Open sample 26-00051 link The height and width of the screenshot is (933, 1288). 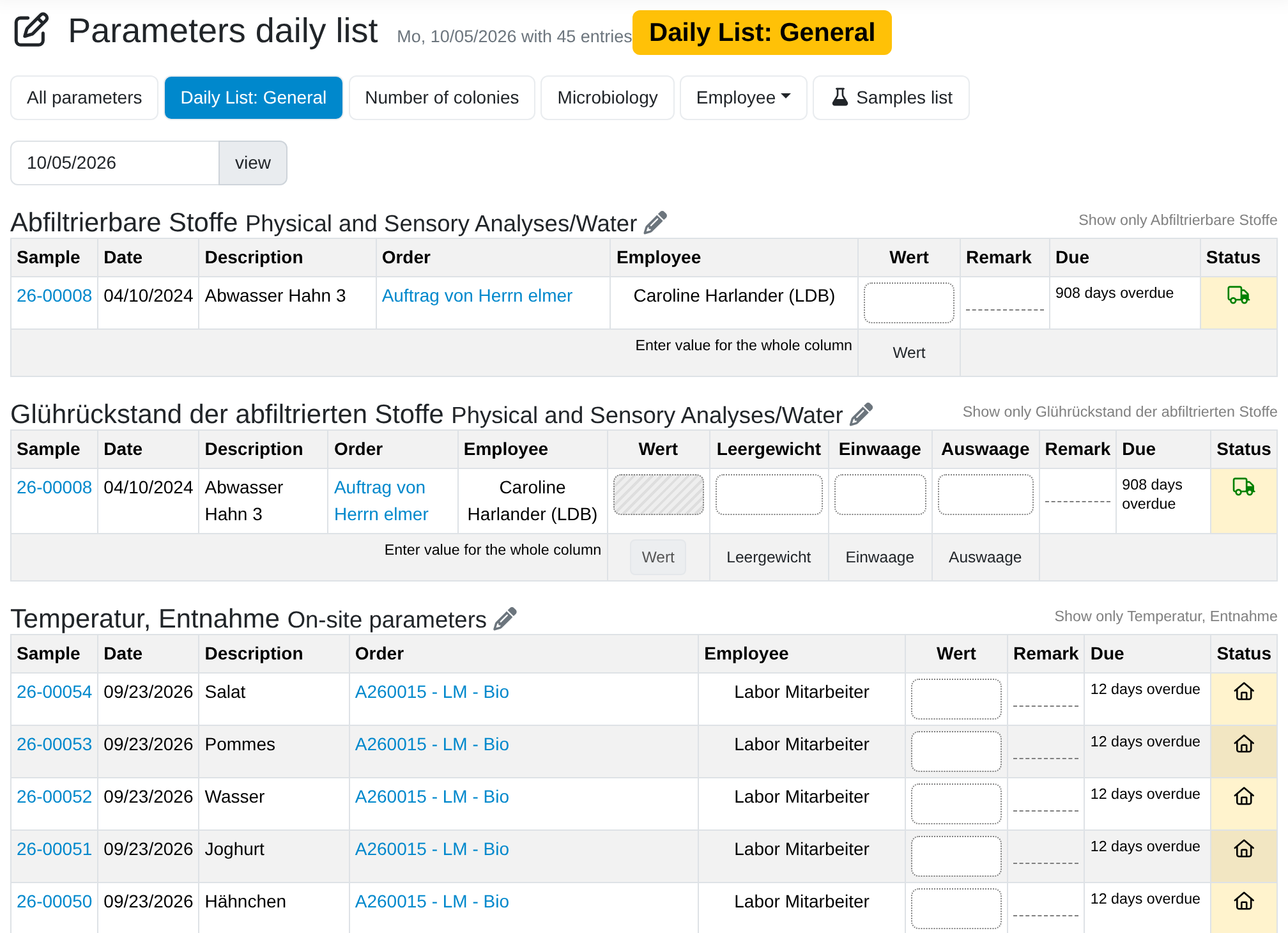[x=54, y=849]
